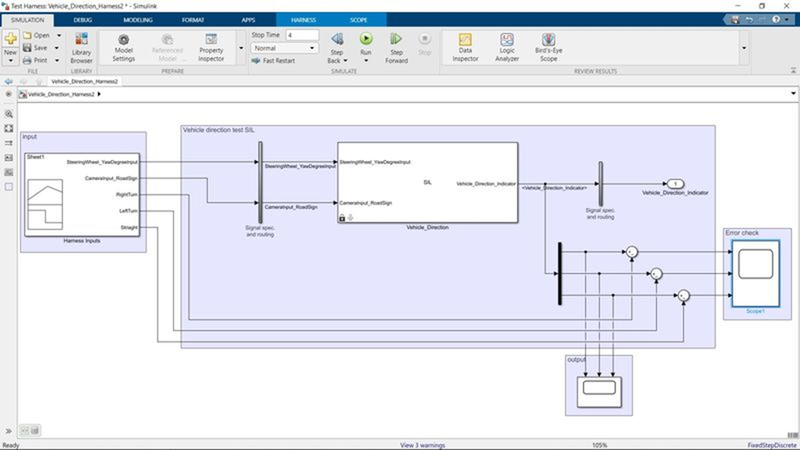Switch to the Harness tab
The width and height of the screenshot is (800, 450).
[x=303, y=20]
